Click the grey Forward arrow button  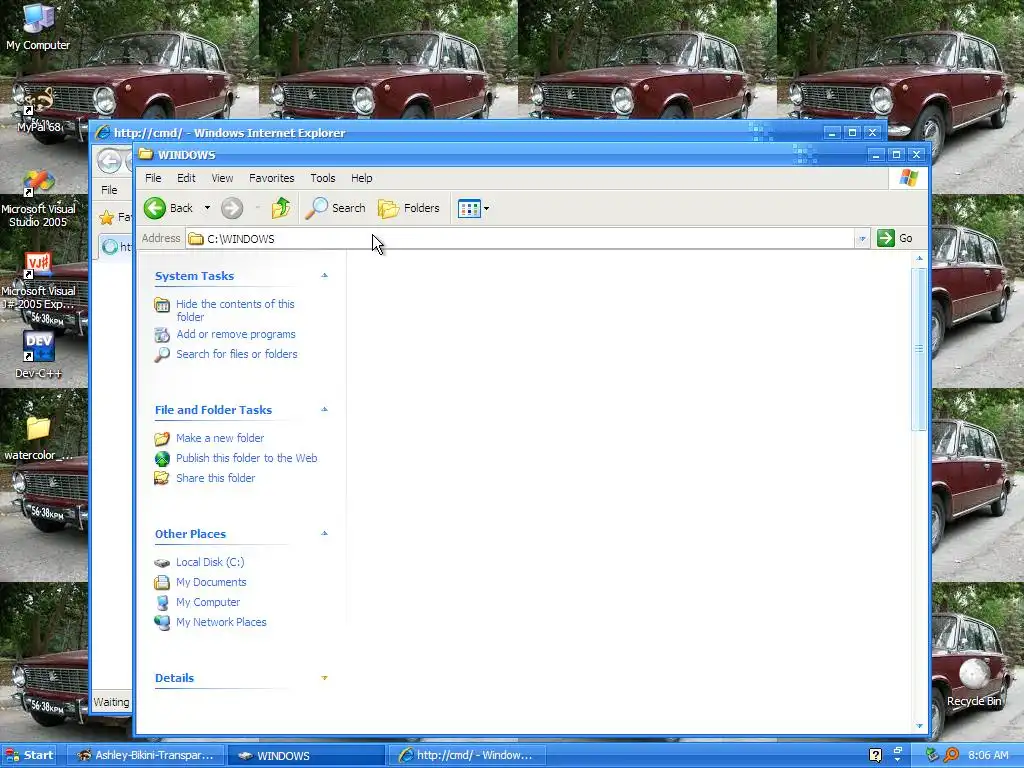point(232,208)
